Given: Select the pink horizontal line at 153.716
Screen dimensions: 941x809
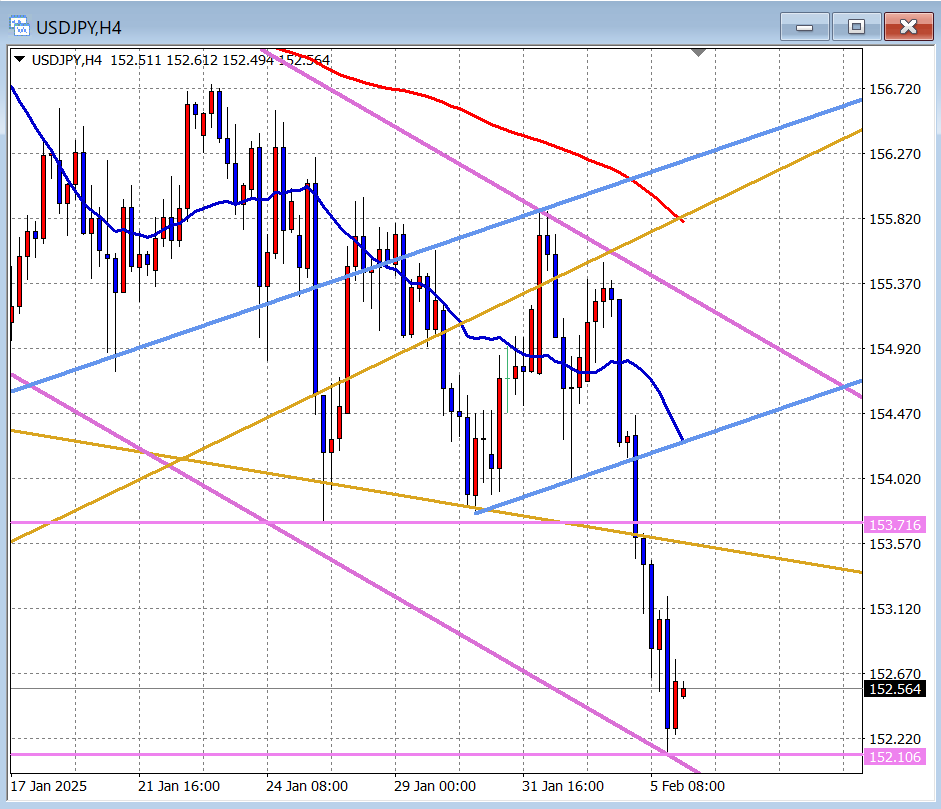Looking at the screenshot, I should (x=300, y=522).
